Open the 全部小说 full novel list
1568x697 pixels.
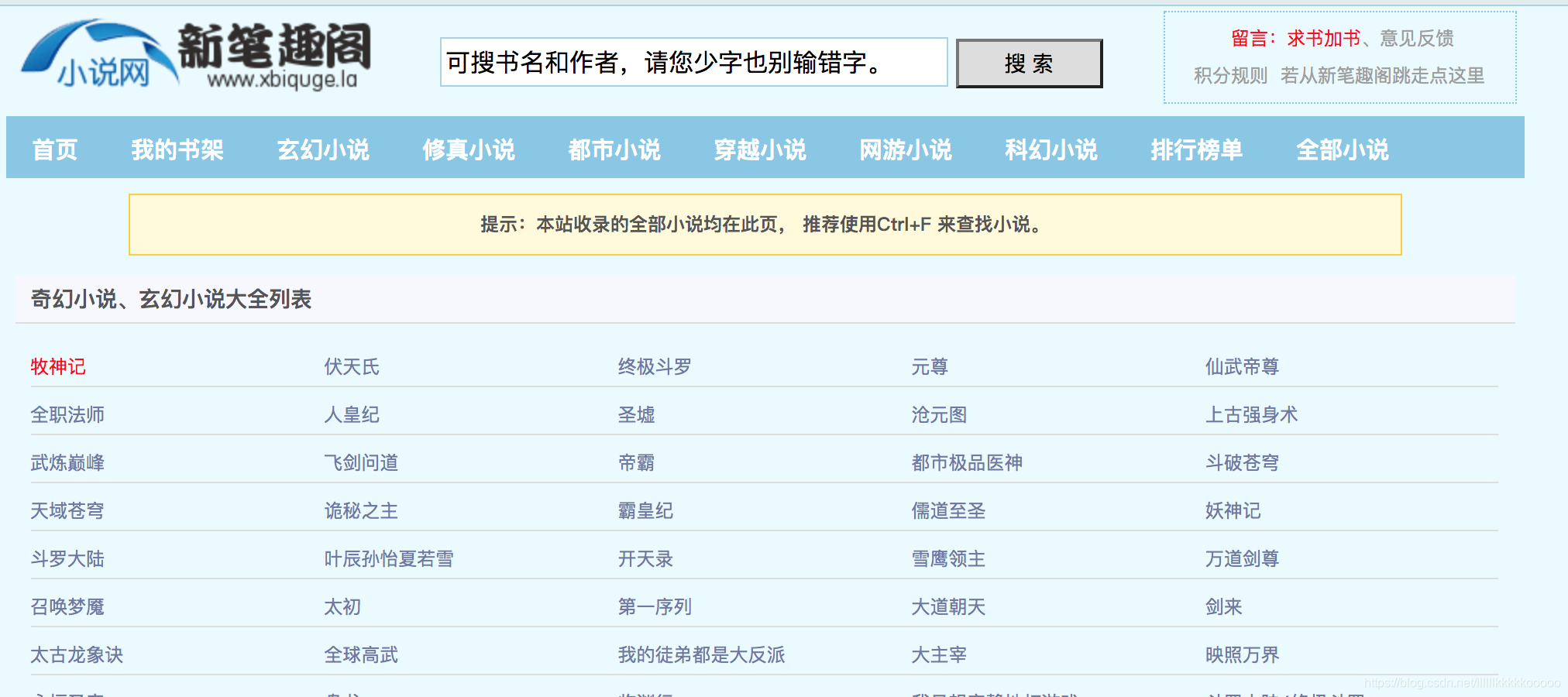(x=1342, y=149)
